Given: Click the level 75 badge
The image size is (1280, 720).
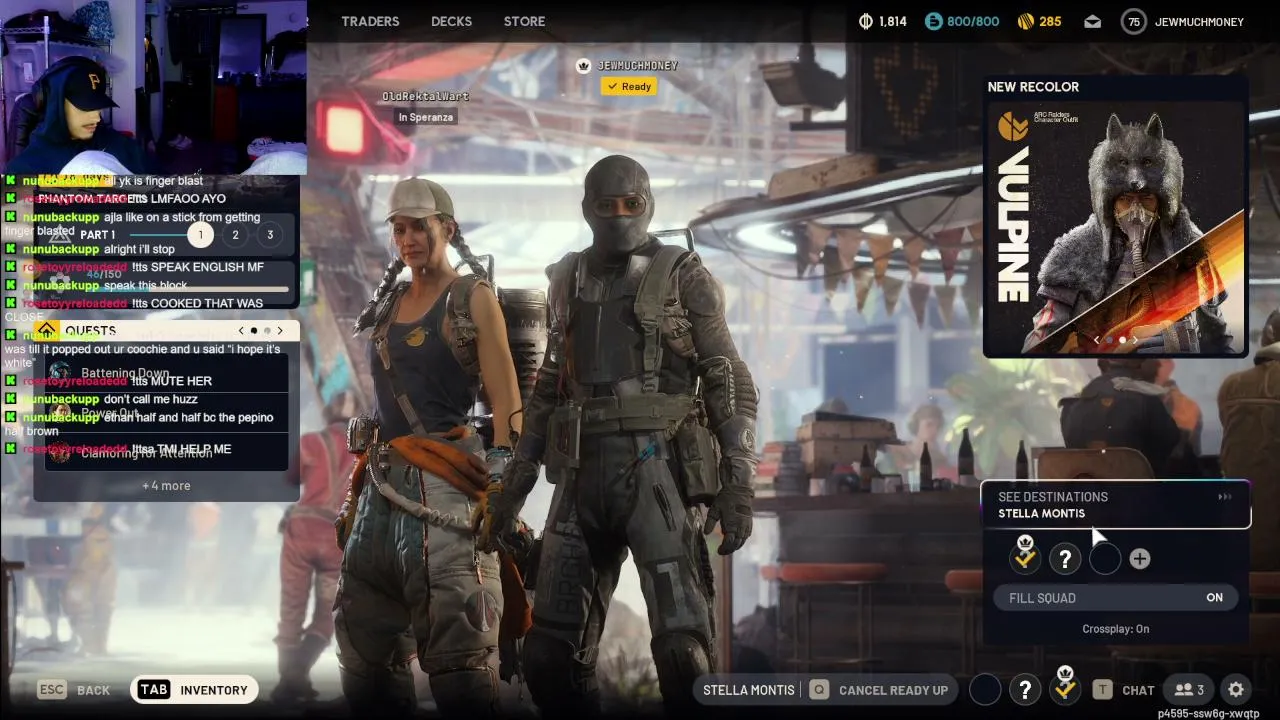Looking at the screenshot, I should (x=1133, y=21).
